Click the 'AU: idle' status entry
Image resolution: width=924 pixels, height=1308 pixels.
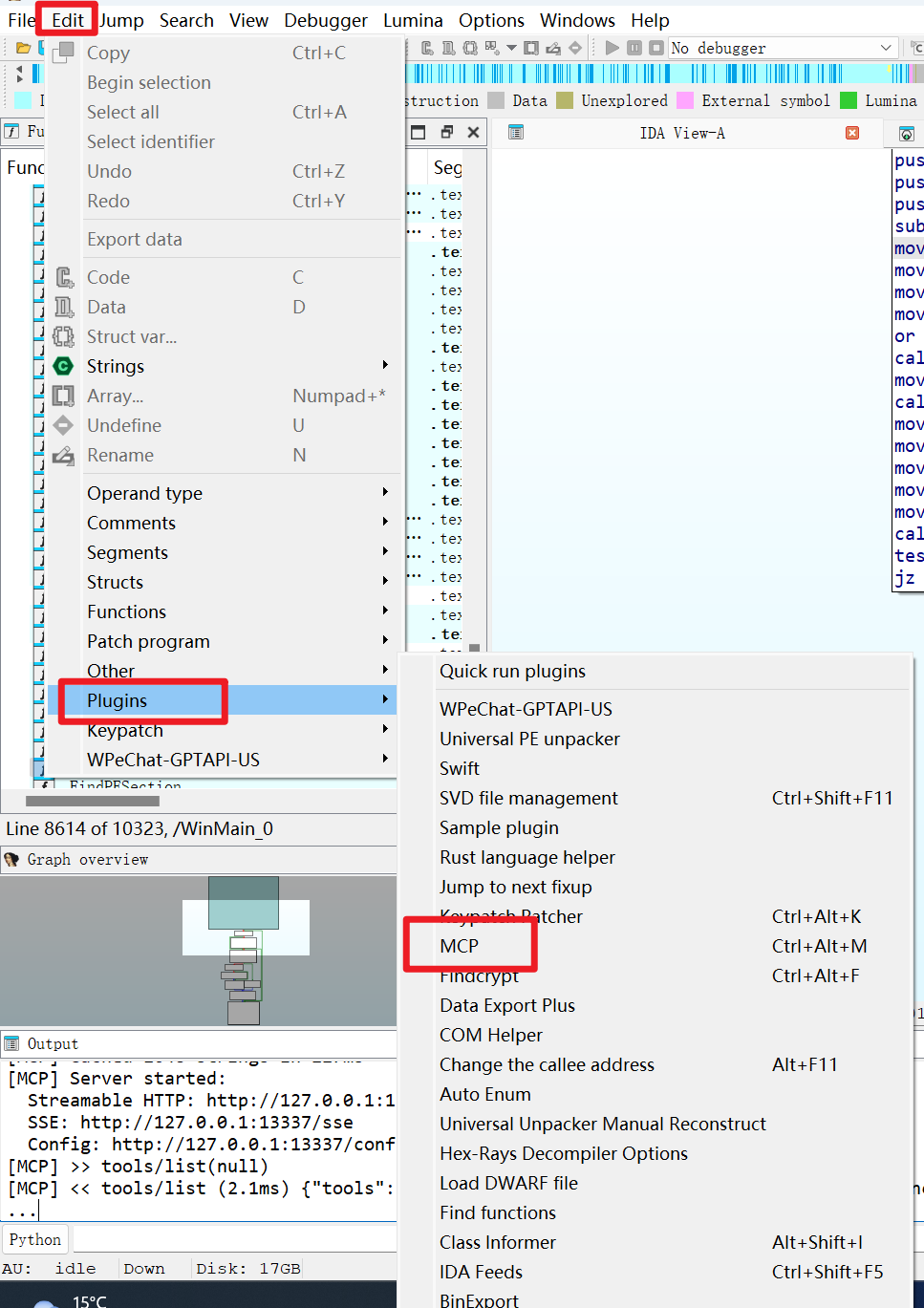pyautogui.click(x=49, y=1269)
